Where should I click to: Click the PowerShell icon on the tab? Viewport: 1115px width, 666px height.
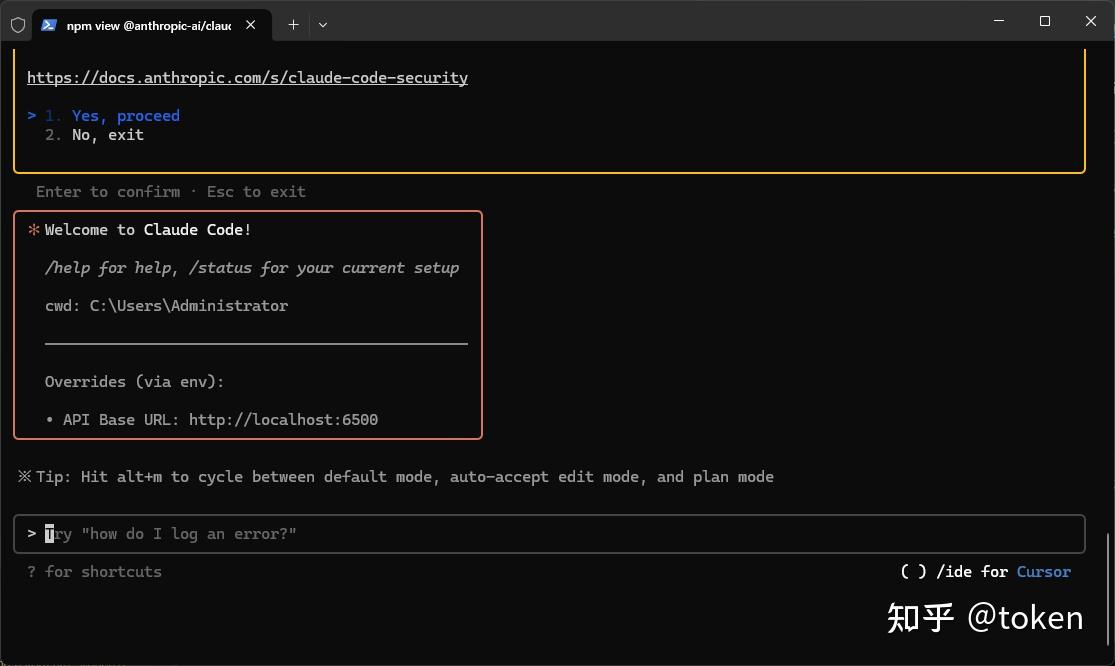pyautogui.click(x=49, y=25)
